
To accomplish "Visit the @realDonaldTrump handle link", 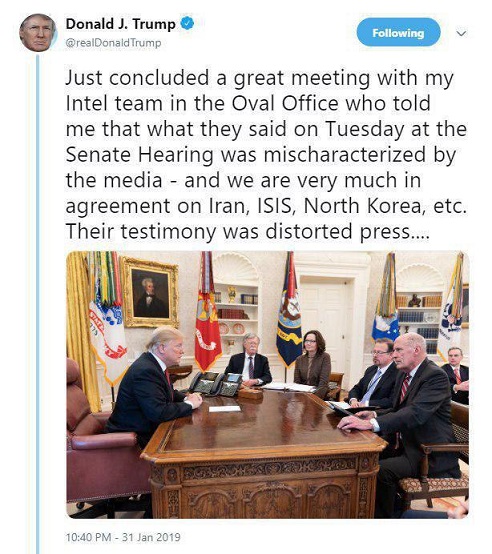I will pos(113,43).
